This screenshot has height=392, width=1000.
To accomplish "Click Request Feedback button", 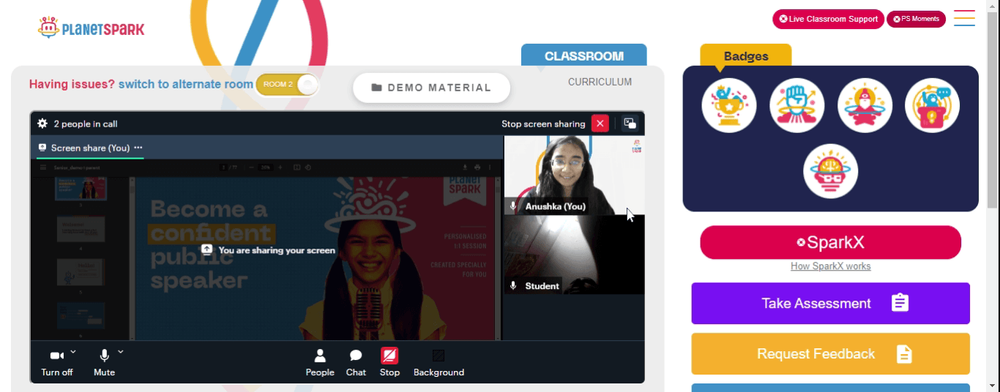I will 830,354.
